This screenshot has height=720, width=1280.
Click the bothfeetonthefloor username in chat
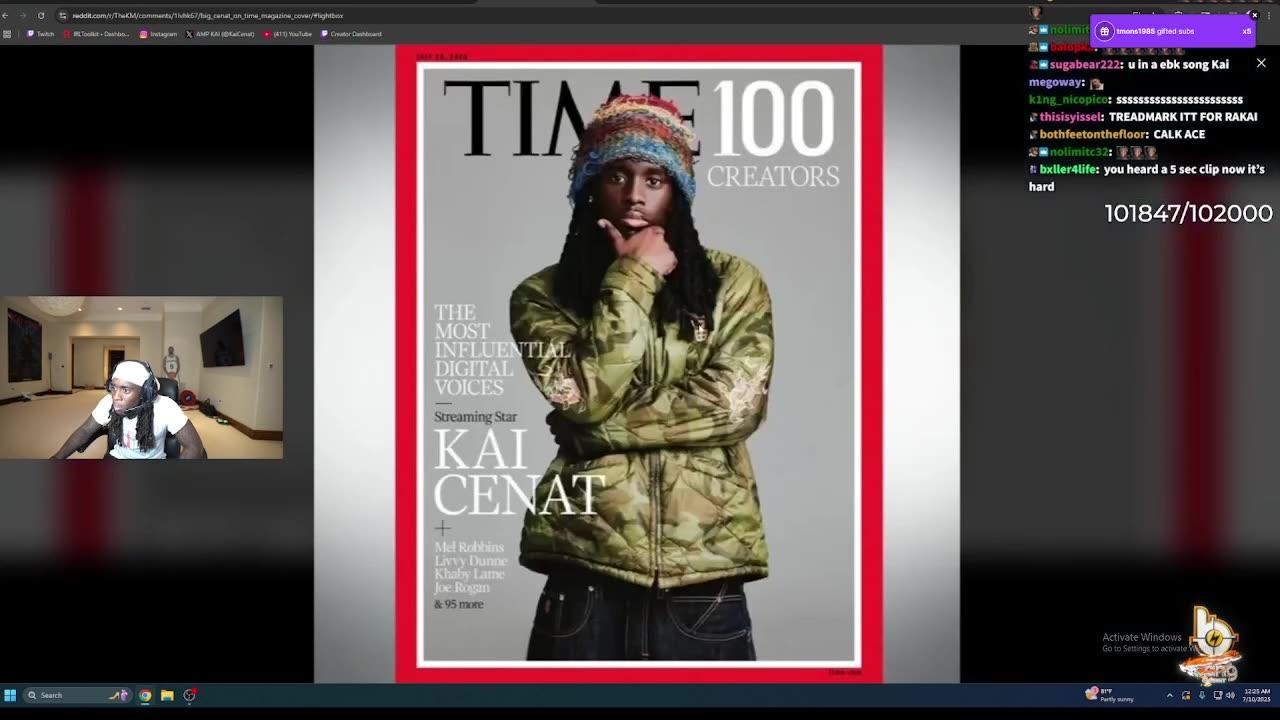coord(1092,134)
